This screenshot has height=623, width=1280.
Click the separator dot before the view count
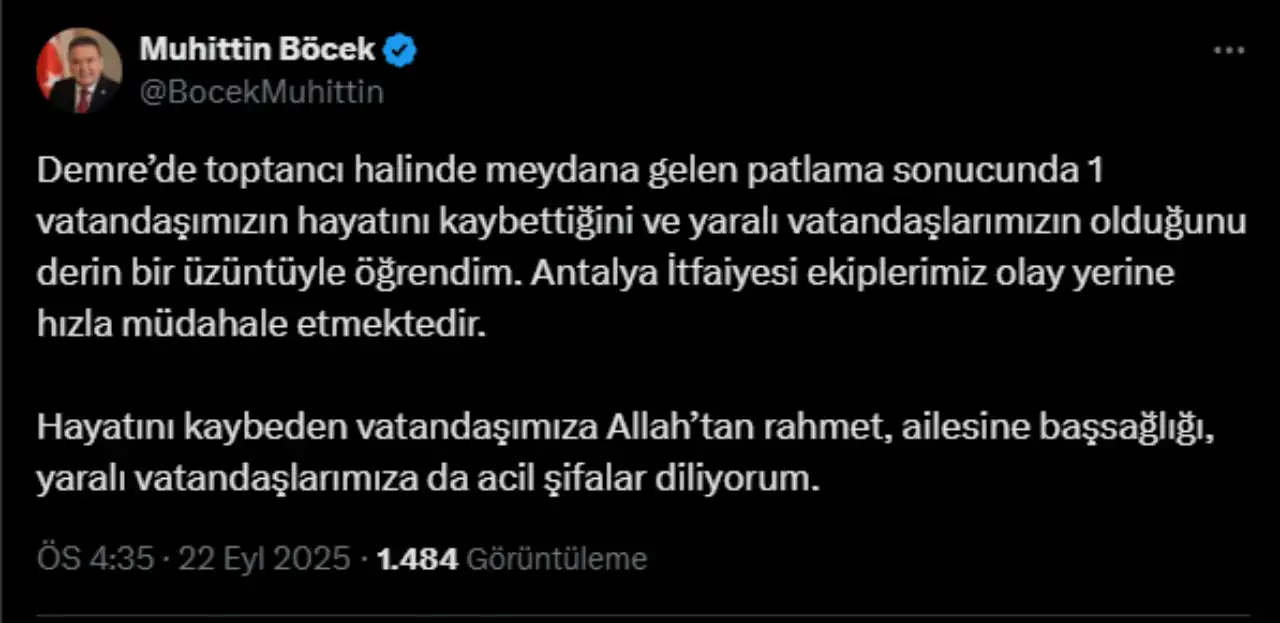click(364, 559)
